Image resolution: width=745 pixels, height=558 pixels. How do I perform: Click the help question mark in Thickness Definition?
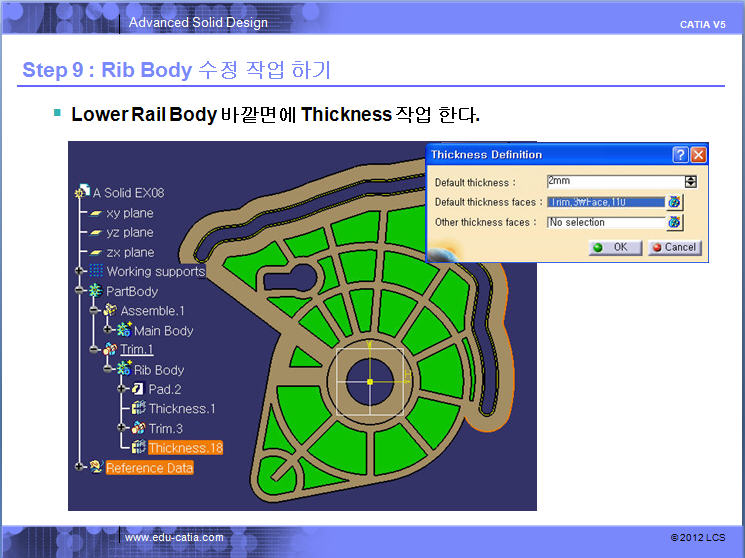coord(680,155)
